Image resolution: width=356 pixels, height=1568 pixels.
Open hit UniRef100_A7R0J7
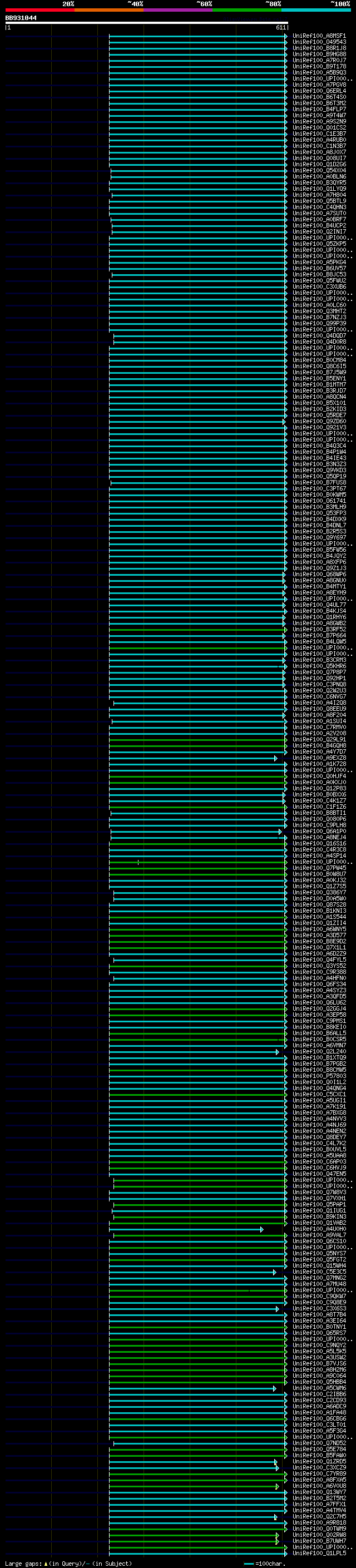point(319,60)
